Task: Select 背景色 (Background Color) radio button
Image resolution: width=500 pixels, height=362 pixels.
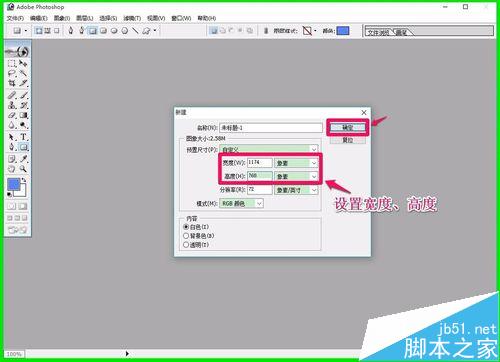Action: coord(186,236)
